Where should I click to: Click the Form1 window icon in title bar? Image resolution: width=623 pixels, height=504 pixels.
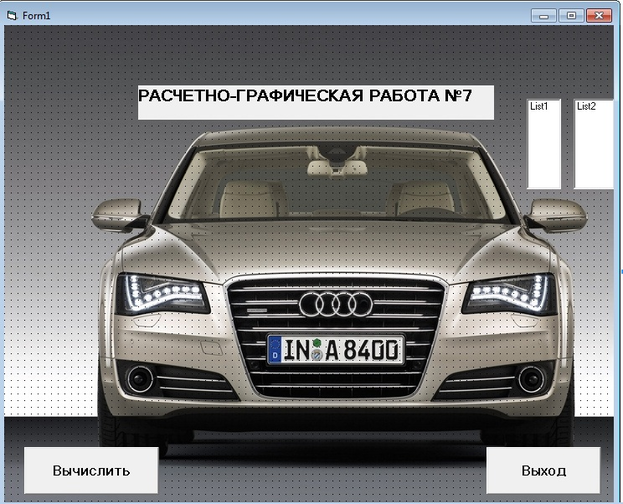coord(12,17)
